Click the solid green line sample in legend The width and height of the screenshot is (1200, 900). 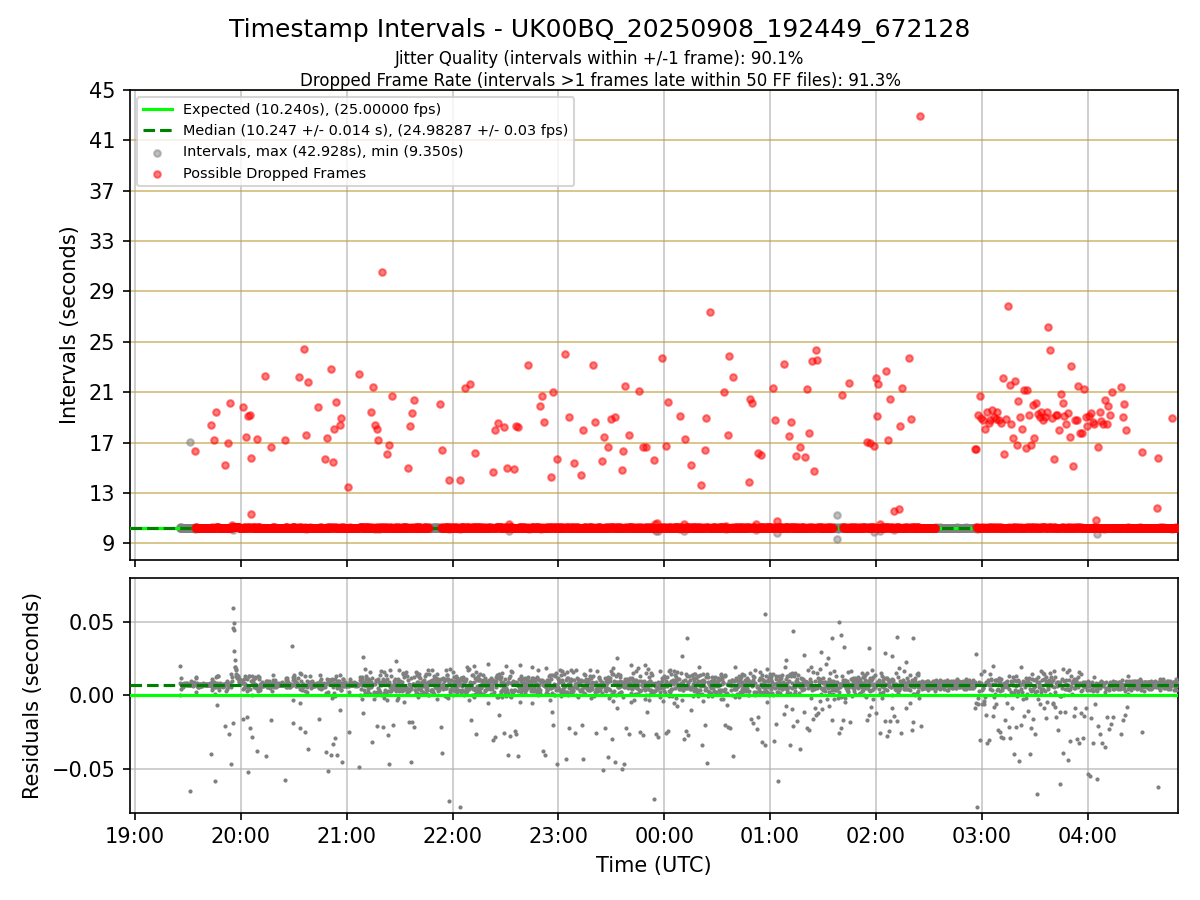[158, 109]
